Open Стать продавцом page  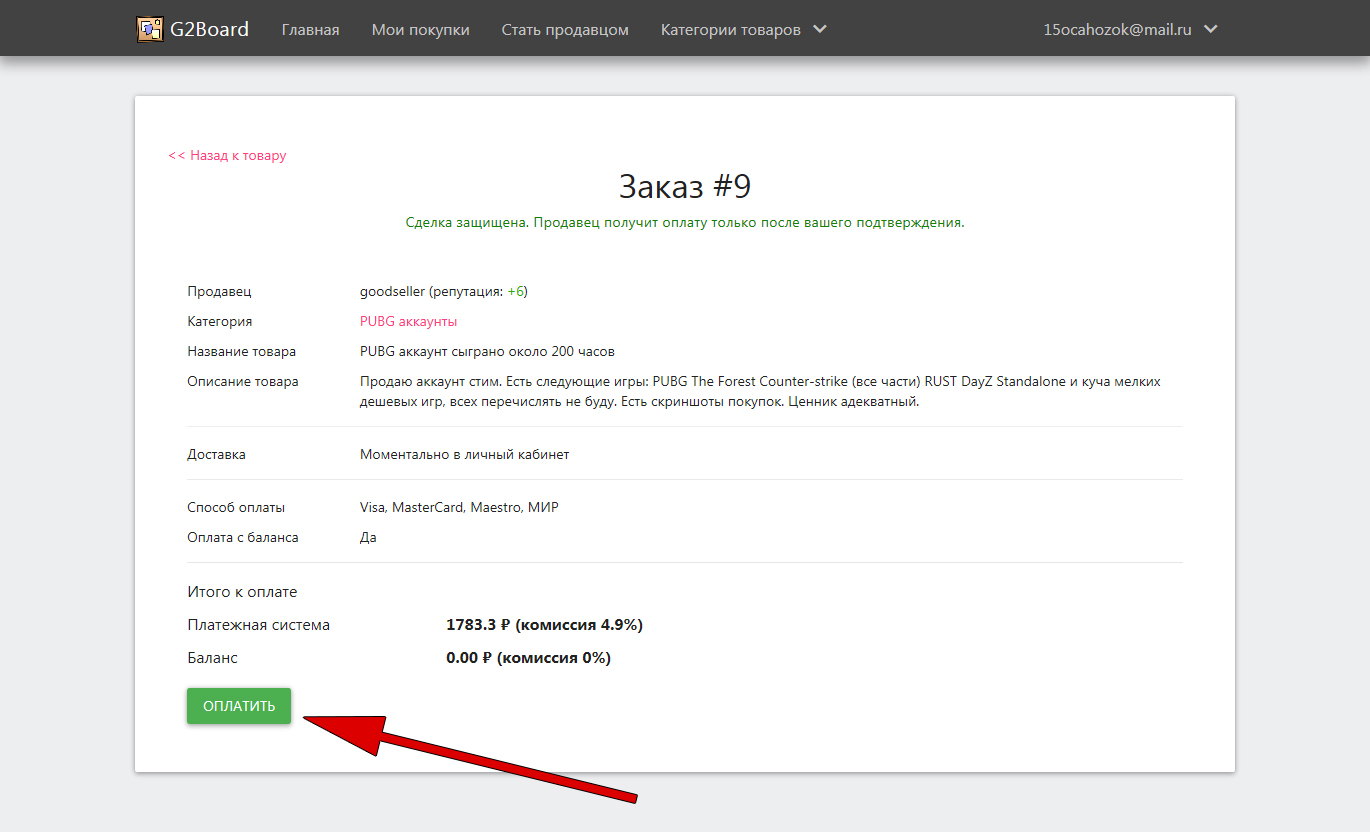(565, 30)
